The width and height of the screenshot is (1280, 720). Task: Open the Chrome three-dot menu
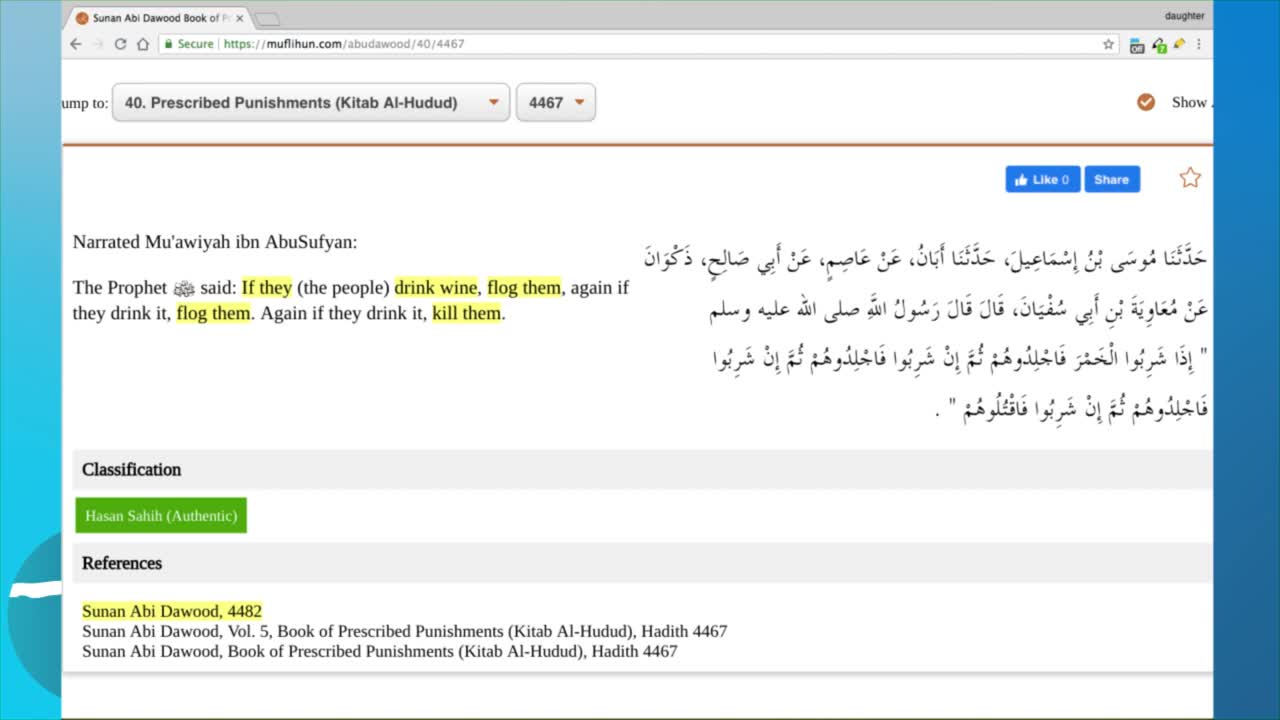coord(1198,44)
